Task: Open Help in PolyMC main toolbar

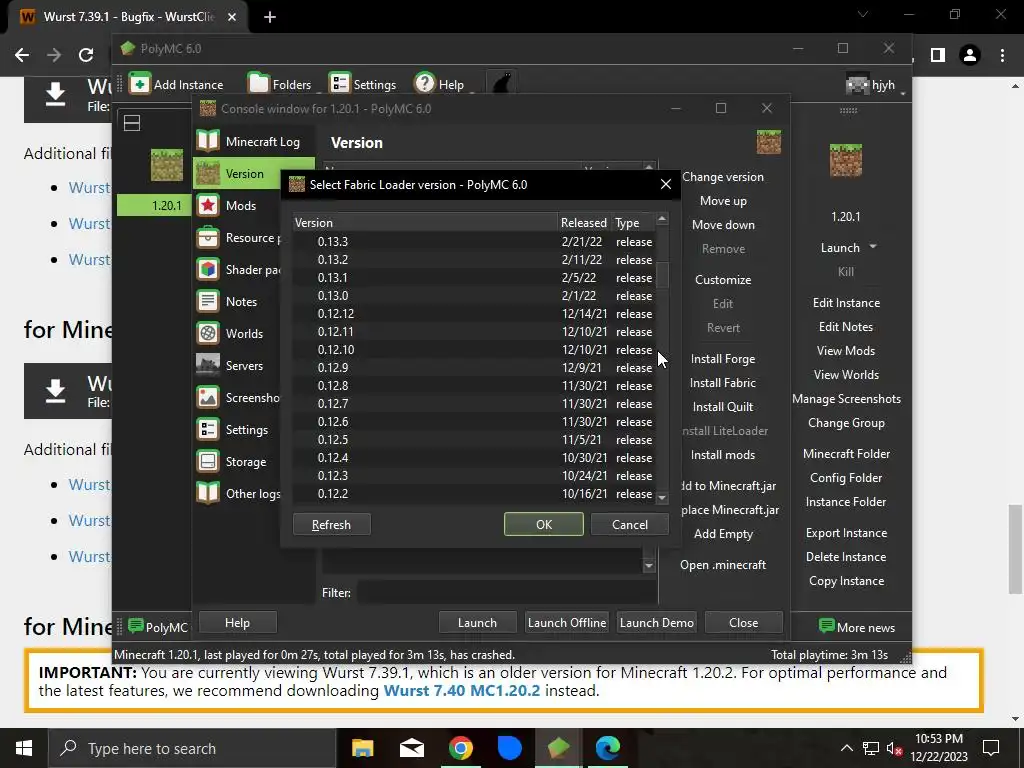Action: click(440, 84)
